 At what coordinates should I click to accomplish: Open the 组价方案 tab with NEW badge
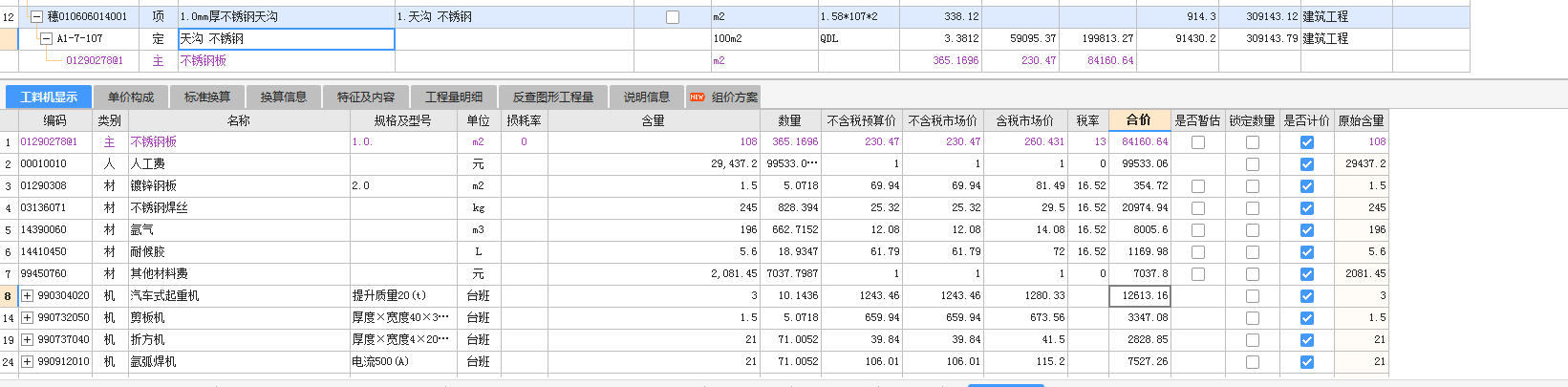[x=723, y=97]
